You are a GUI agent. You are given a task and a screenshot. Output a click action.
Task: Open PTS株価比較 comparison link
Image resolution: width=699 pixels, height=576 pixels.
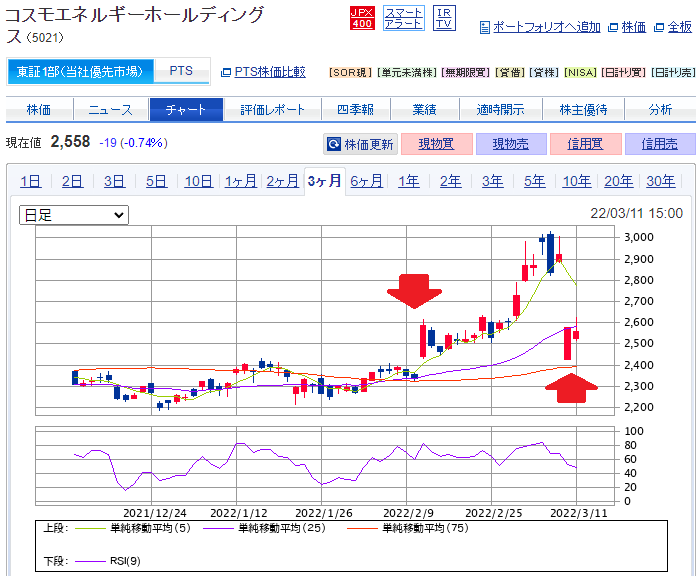pos(268,72)
